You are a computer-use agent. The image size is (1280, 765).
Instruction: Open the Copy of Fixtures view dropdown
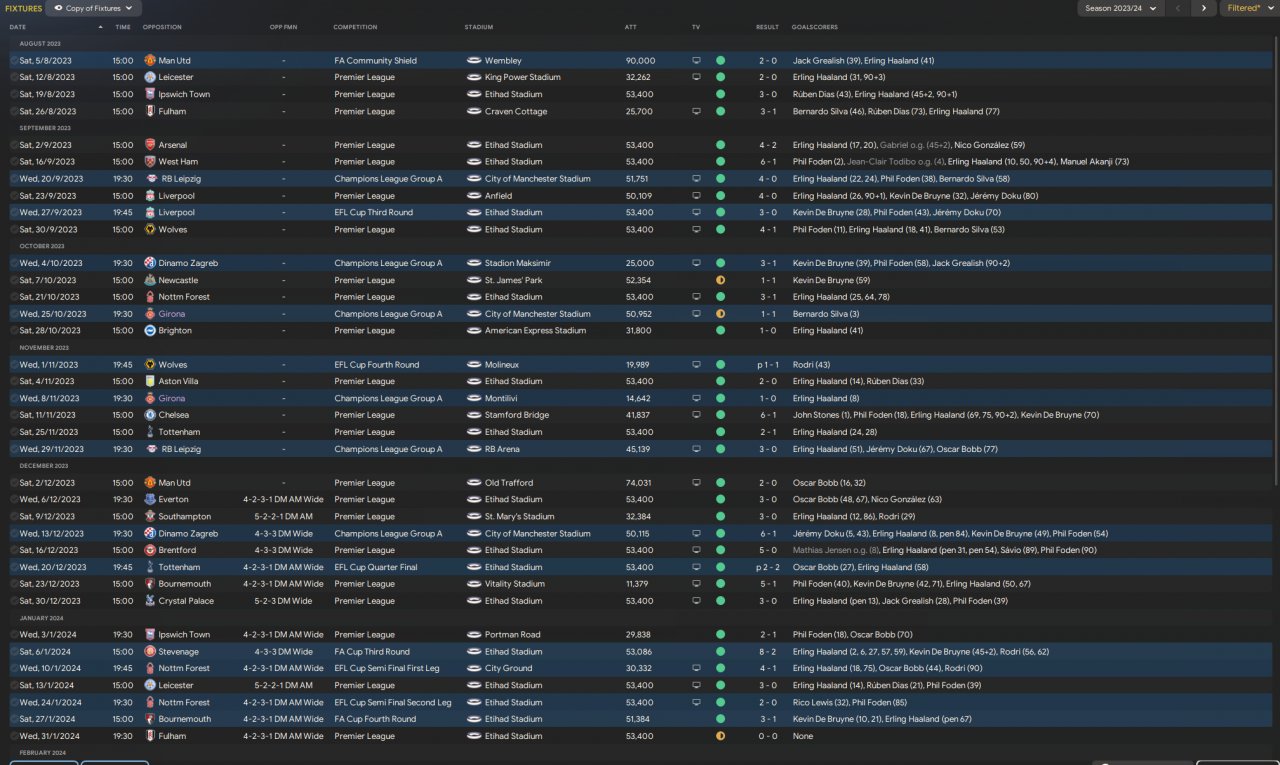click(x=94, y=8)
